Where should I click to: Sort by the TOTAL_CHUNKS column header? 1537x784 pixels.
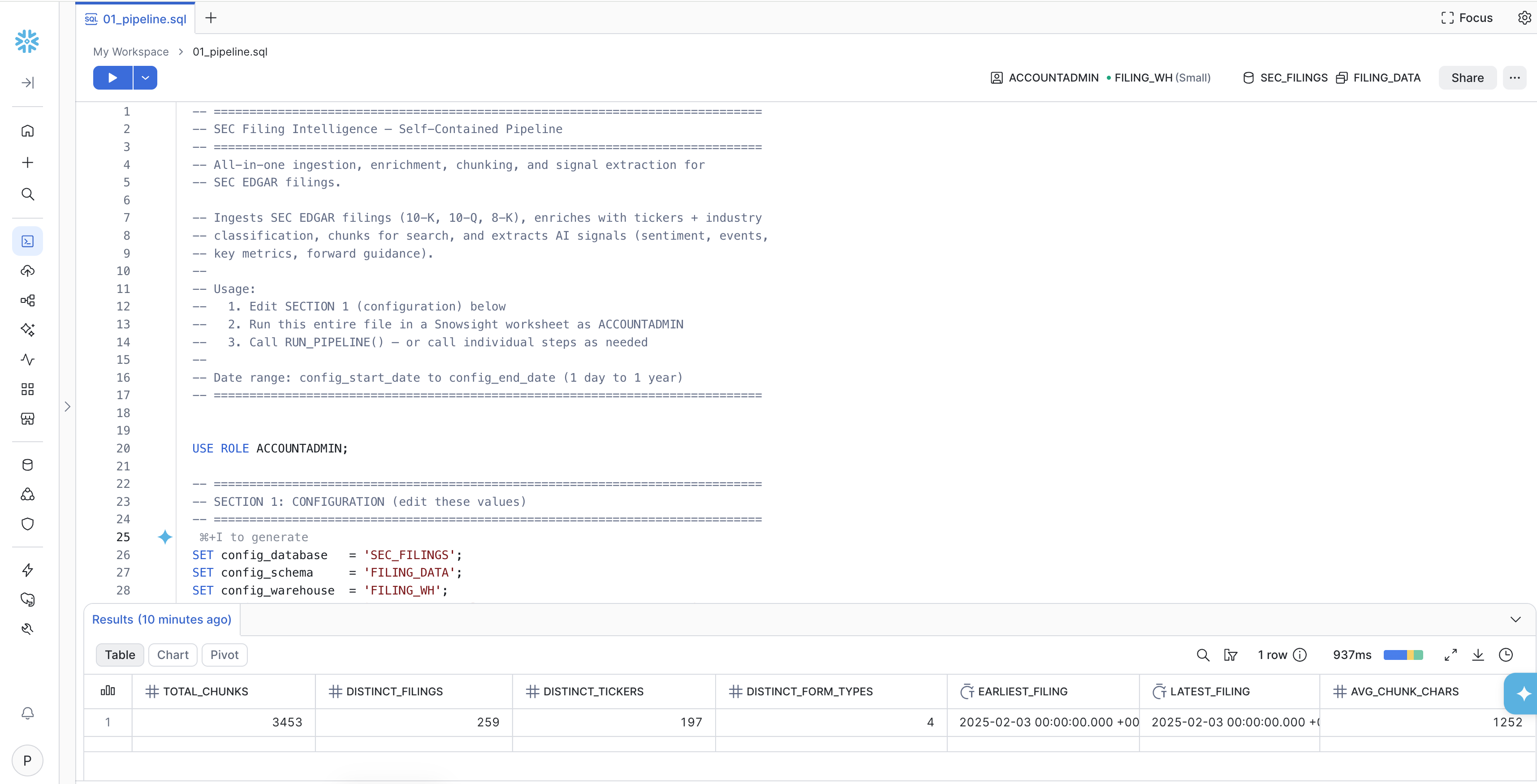point(223,691)
